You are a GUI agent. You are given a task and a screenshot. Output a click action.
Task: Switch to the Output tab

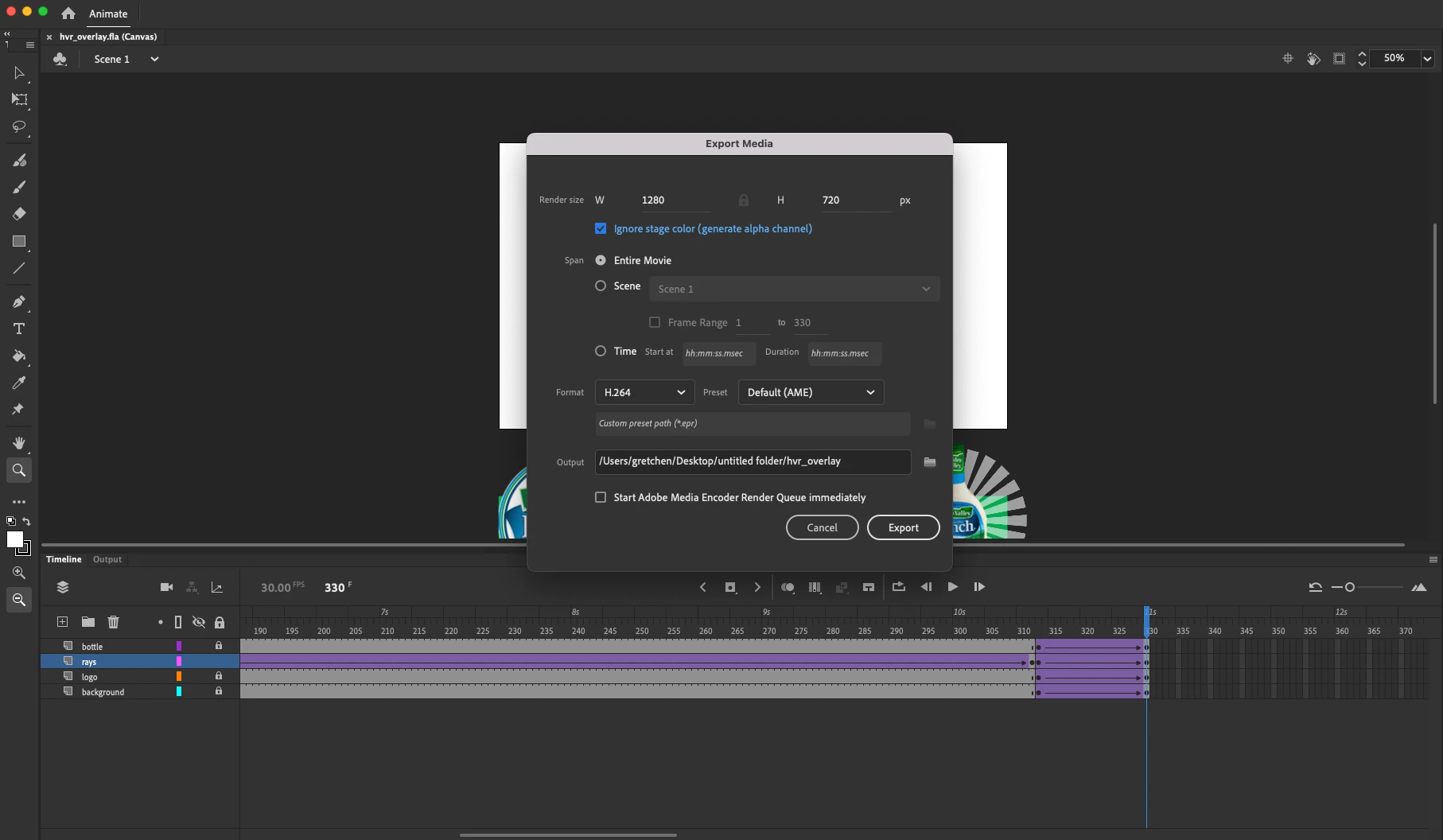pyautogui.click(x=107, y=559)
